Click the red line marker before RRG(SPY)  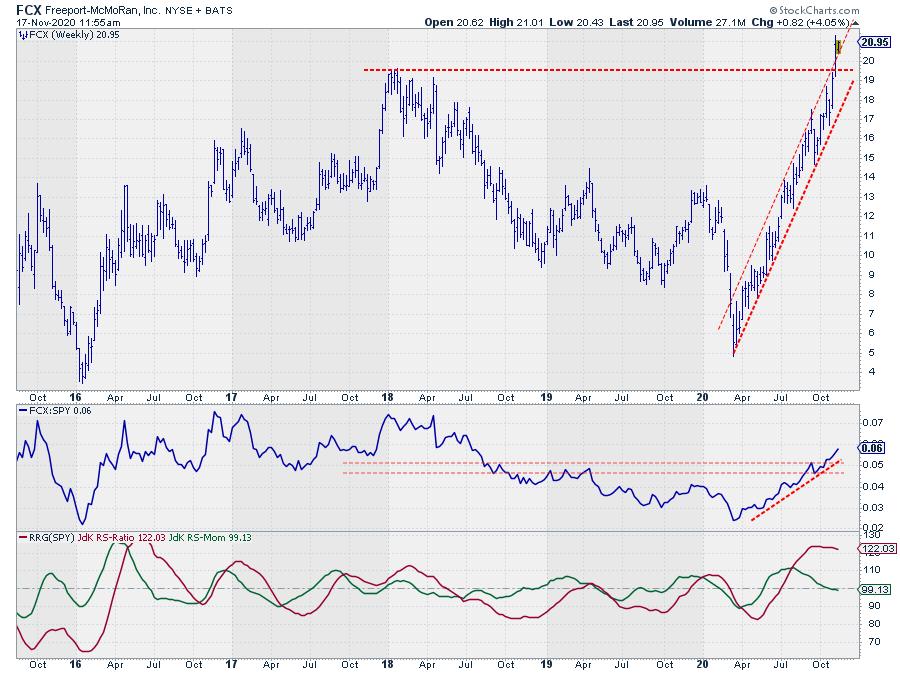24,539
